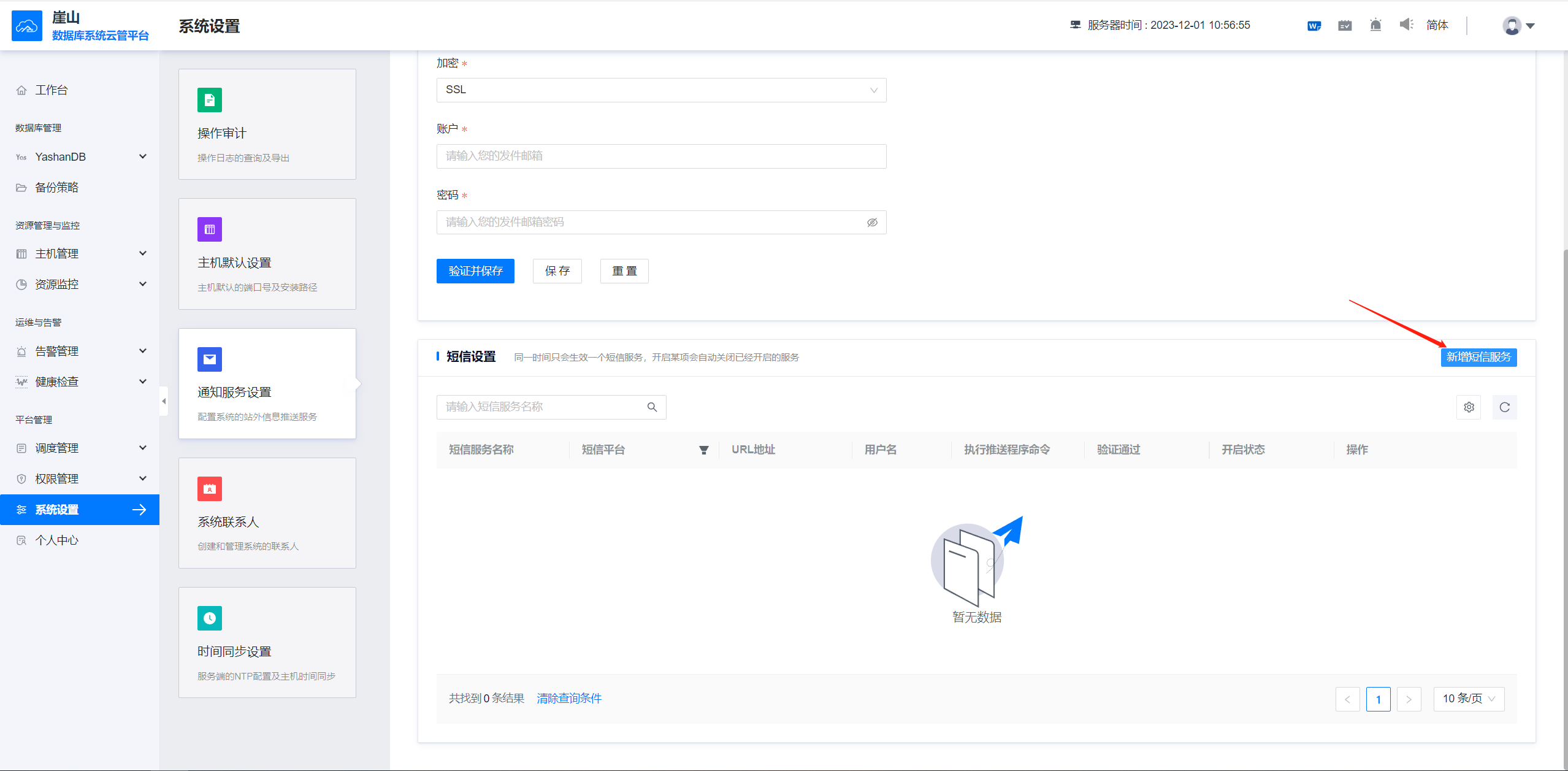The height and width of the screenshot is (771, 1568).
Task: Open the 10 条/页 page size dropdown
Action: (1468, 699)
